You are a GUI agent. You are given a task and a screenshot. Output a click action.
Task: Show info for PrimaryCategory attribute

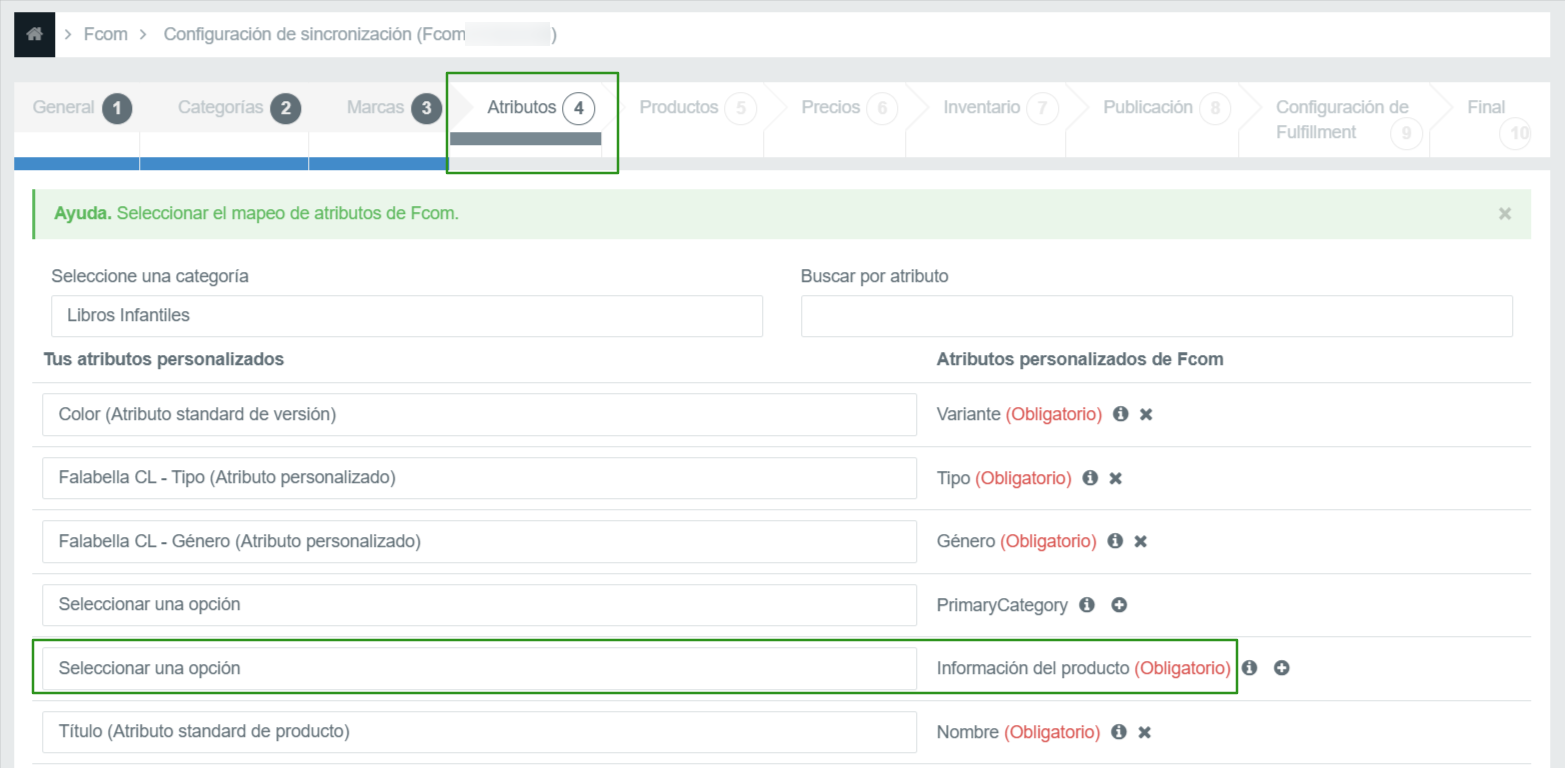click(1087, 605)
